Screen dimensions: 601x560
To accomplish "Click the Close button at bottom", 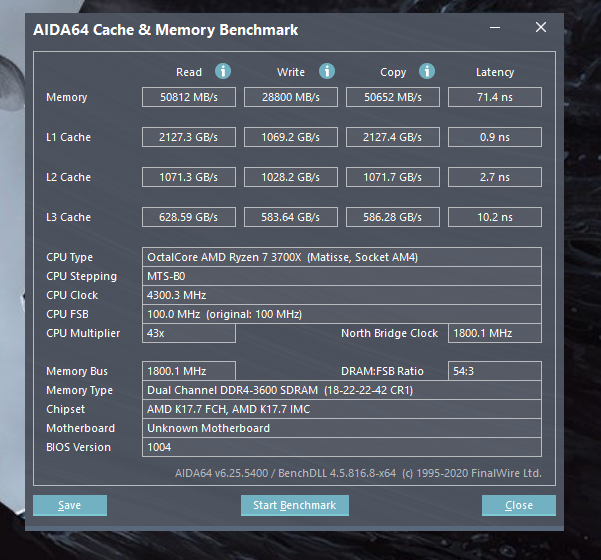I will click(x=519, y=505).
